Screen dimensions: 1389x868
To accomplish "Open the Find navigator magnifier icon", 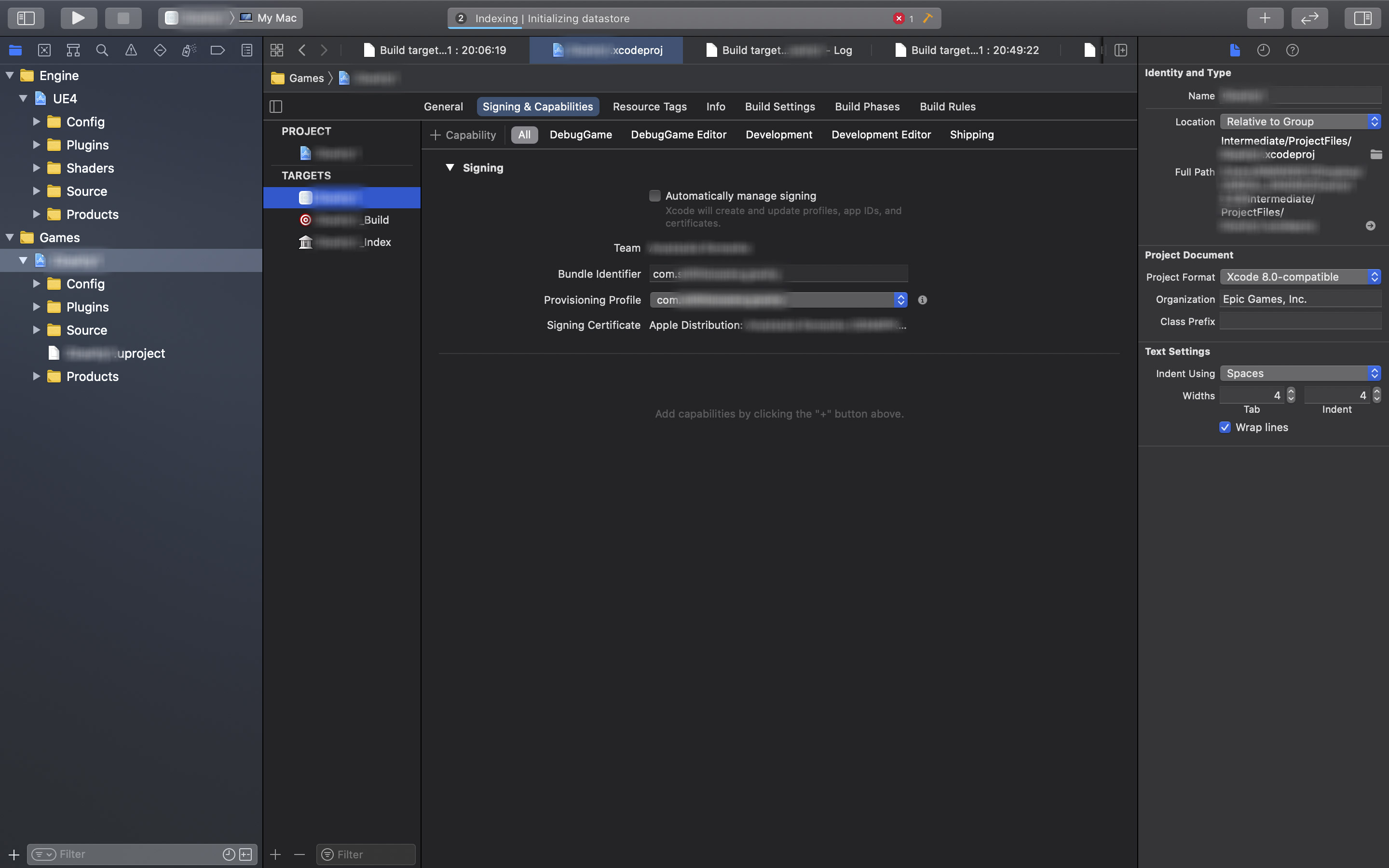I will pos(102,51).
